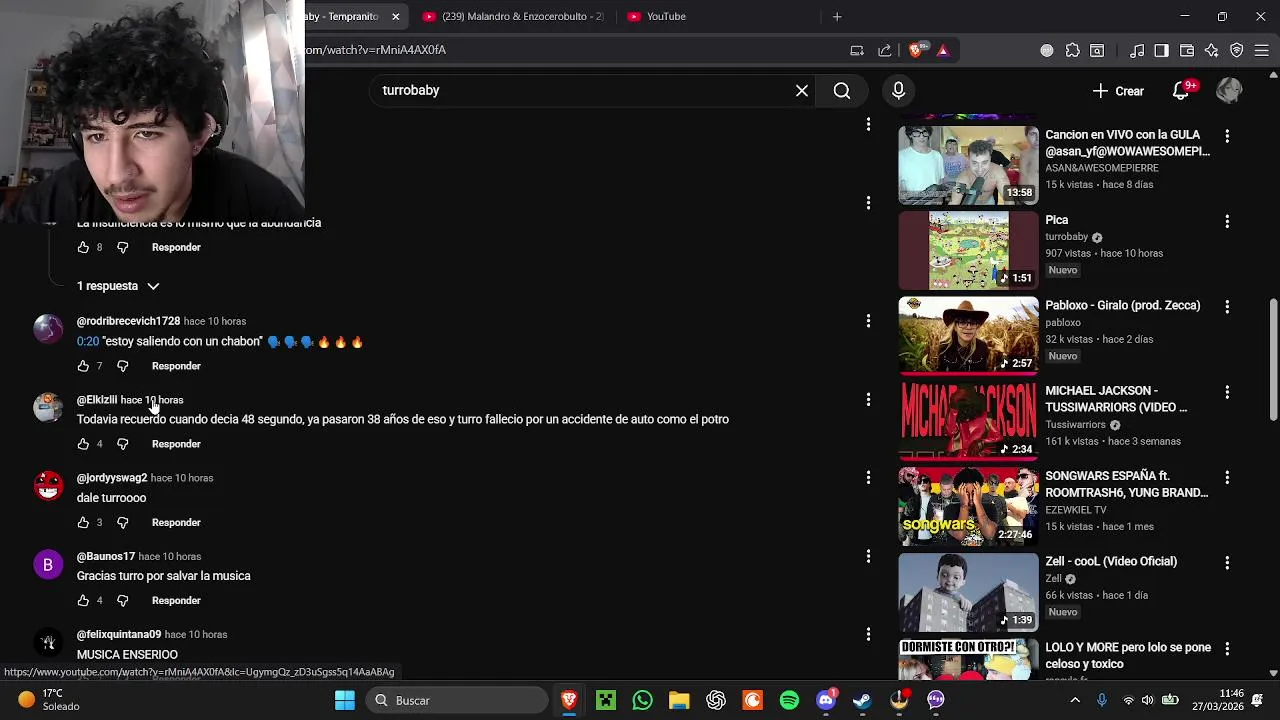Dislike the @Baunos17 comment

[x=123, y=600]
